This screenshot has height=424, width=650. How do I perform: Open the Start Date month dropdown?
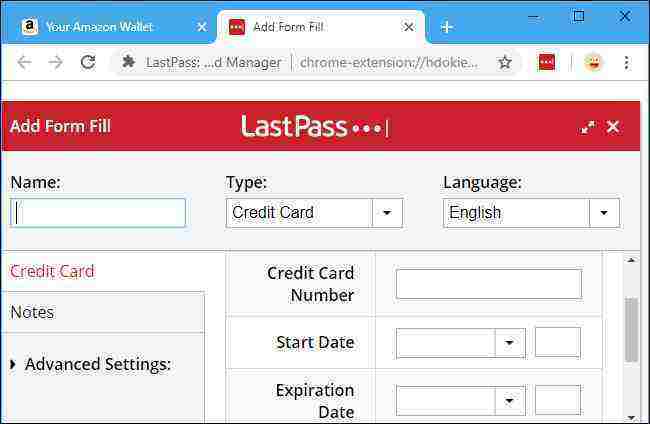pos(461,343)
